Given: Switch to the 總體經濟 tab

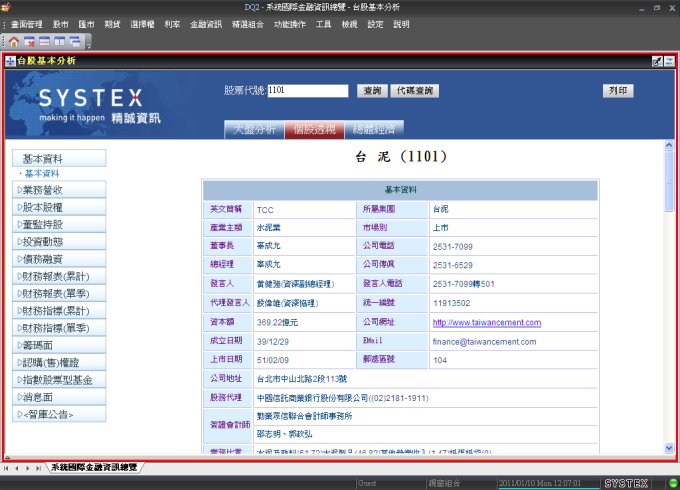Looking at the screenshot, I should click(374, 130).
